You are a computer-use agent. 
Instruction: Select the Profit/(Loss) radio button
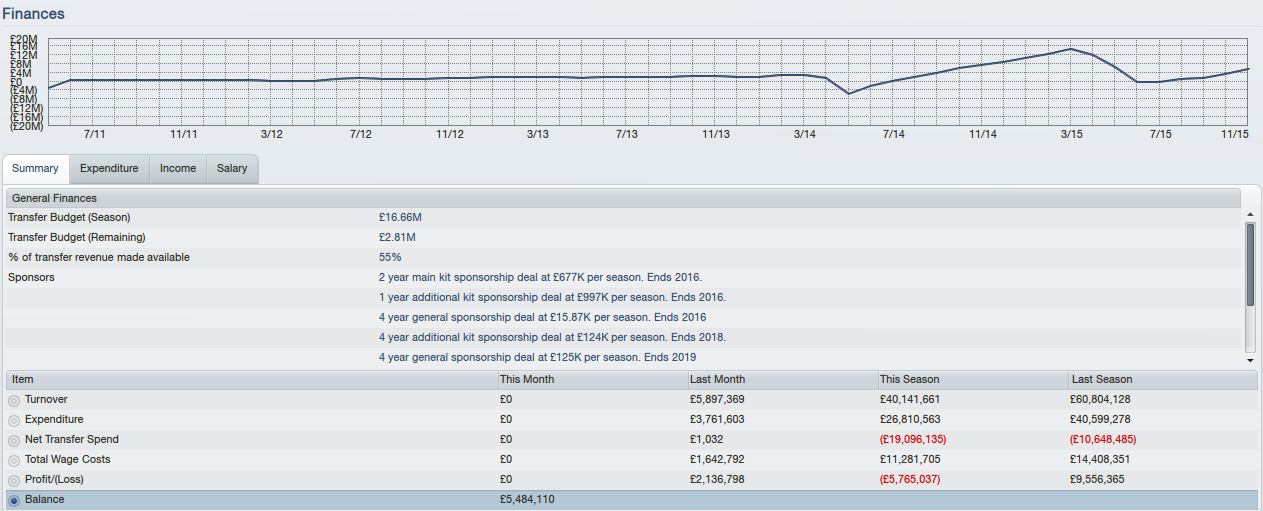click(x=14, y=480)
